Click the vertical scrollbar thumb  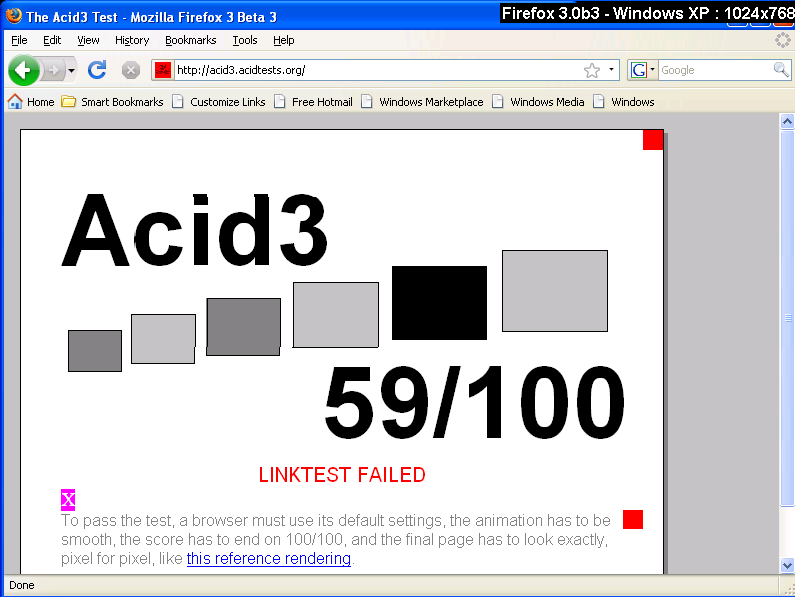(787, 318)
